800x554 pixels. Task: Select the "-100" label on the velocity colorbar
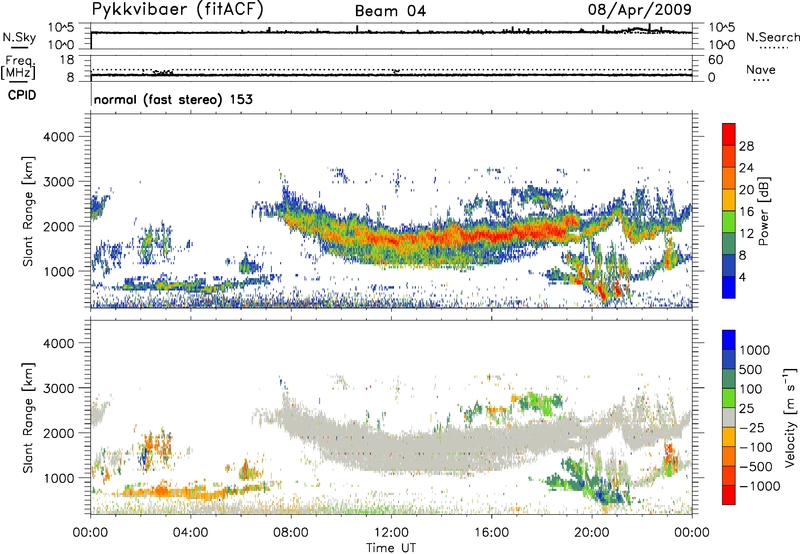pyautogui.click(x=756, y=447)
